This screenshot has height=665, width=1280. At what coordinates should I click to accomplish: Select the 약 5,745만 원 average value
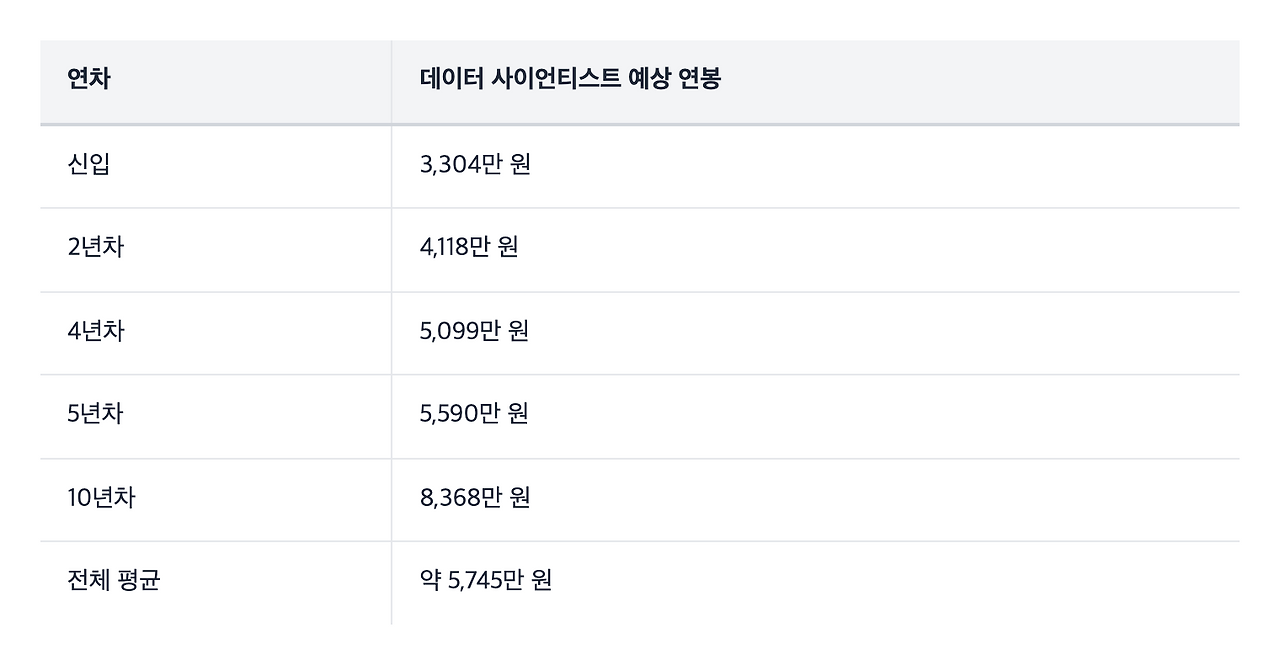click(486, 580)
